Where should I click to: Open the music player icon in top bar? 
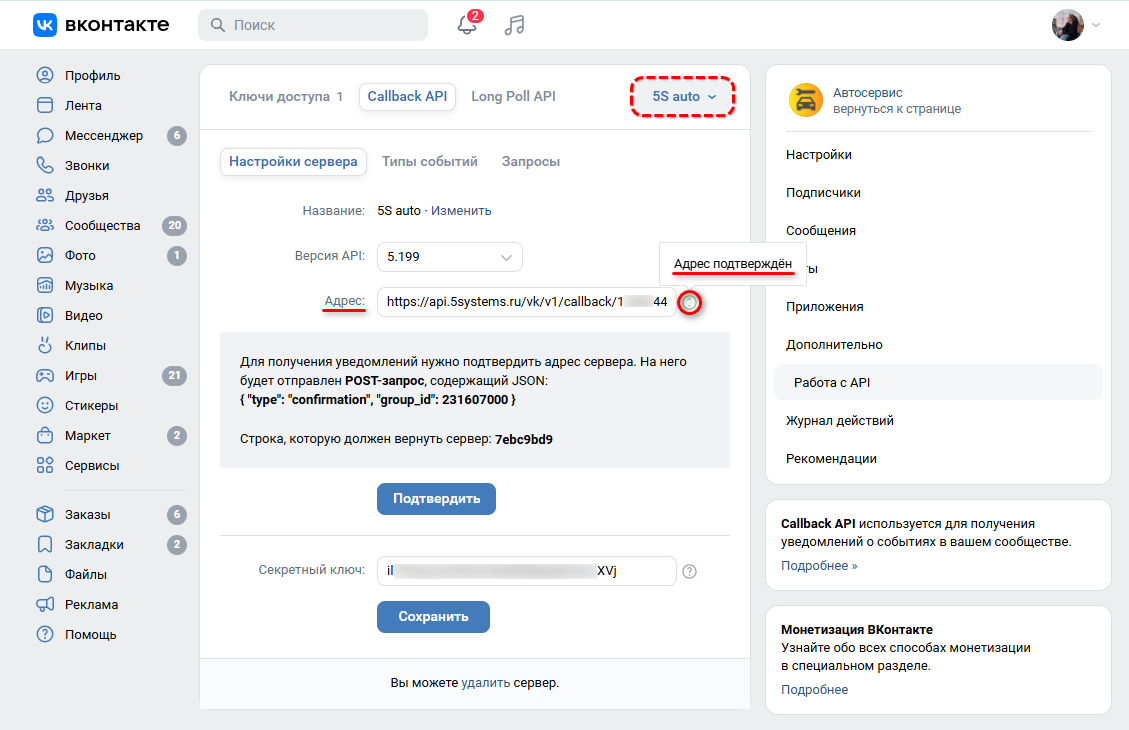[x=513, y=25]
